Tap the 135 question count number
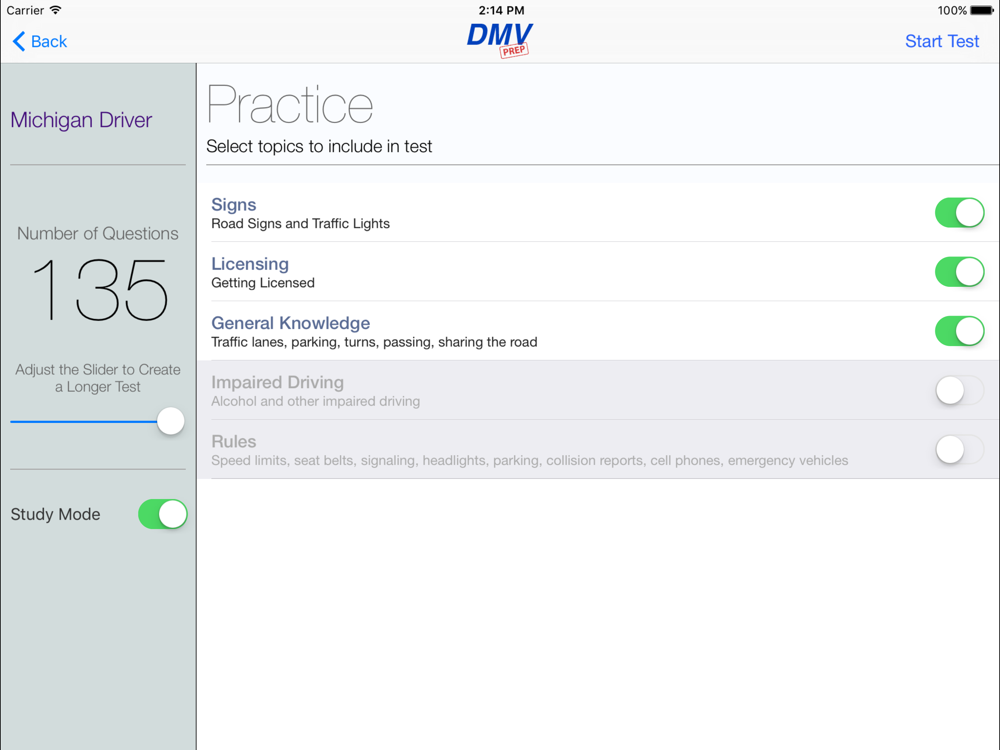This screenshot has width=1000, height=750. (x=99, y=290)
